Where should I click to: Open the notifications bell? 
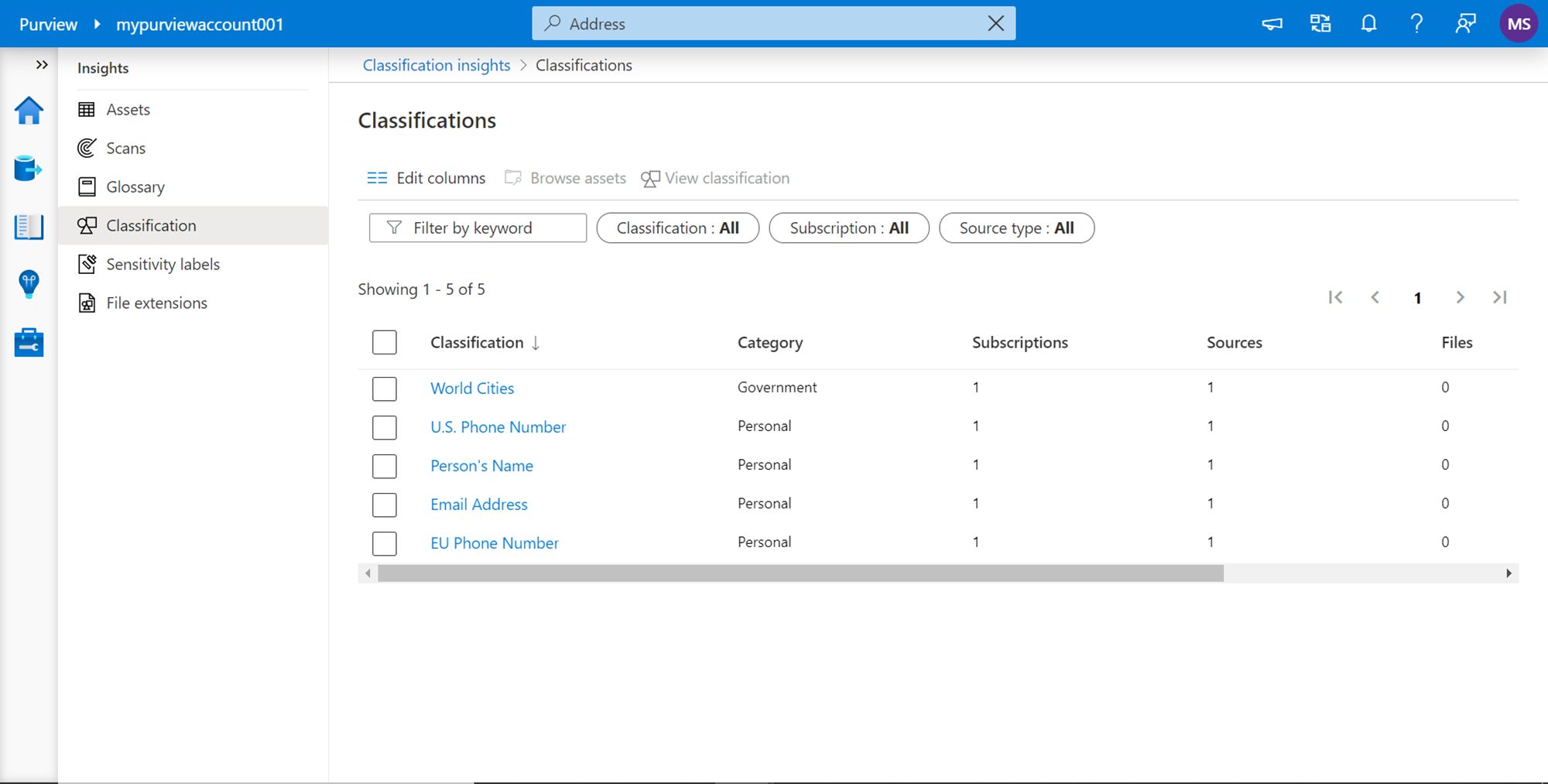(1368, 24)
